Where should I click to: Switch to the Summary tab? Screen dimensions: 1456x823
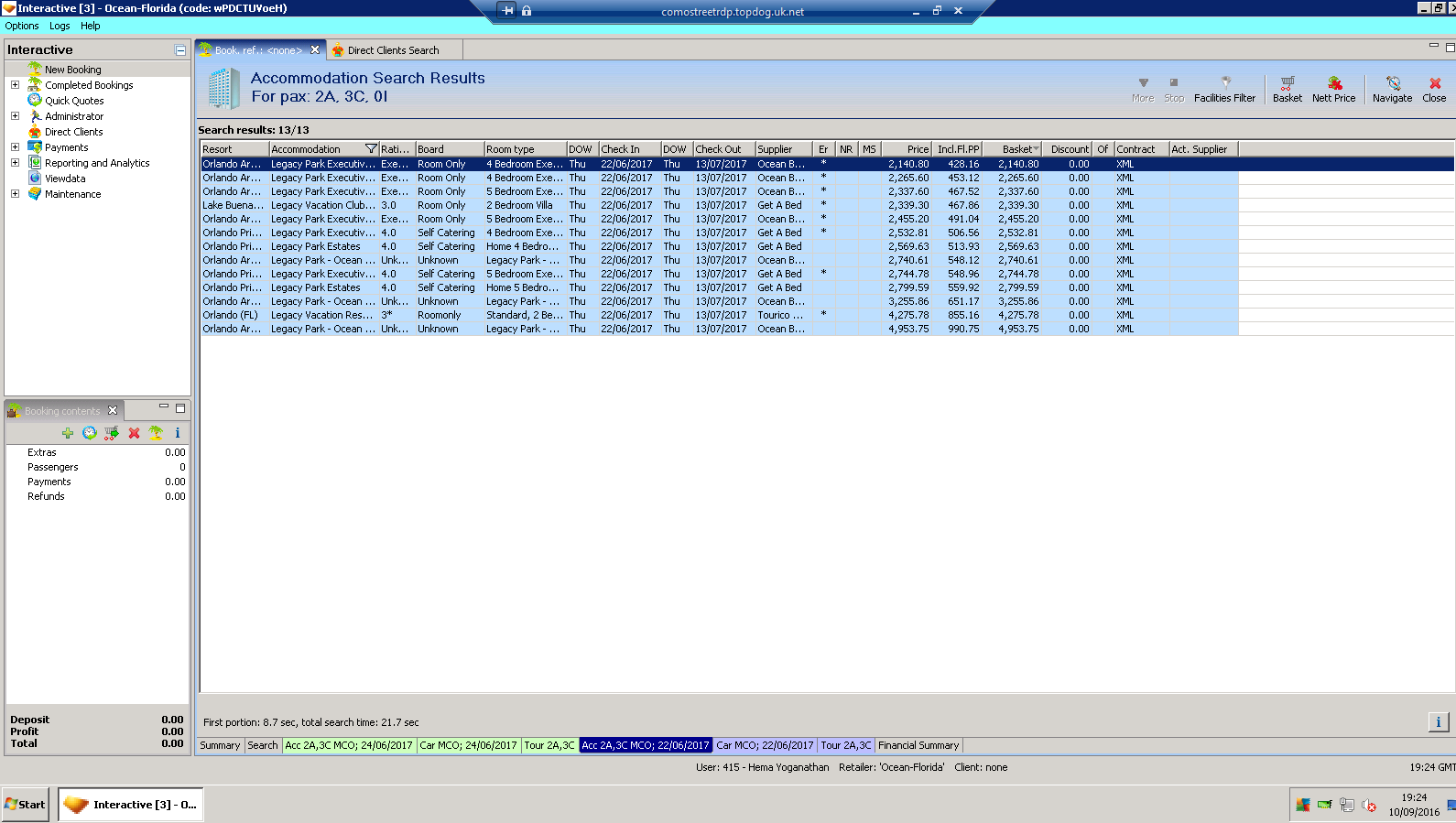click(220, 745)
